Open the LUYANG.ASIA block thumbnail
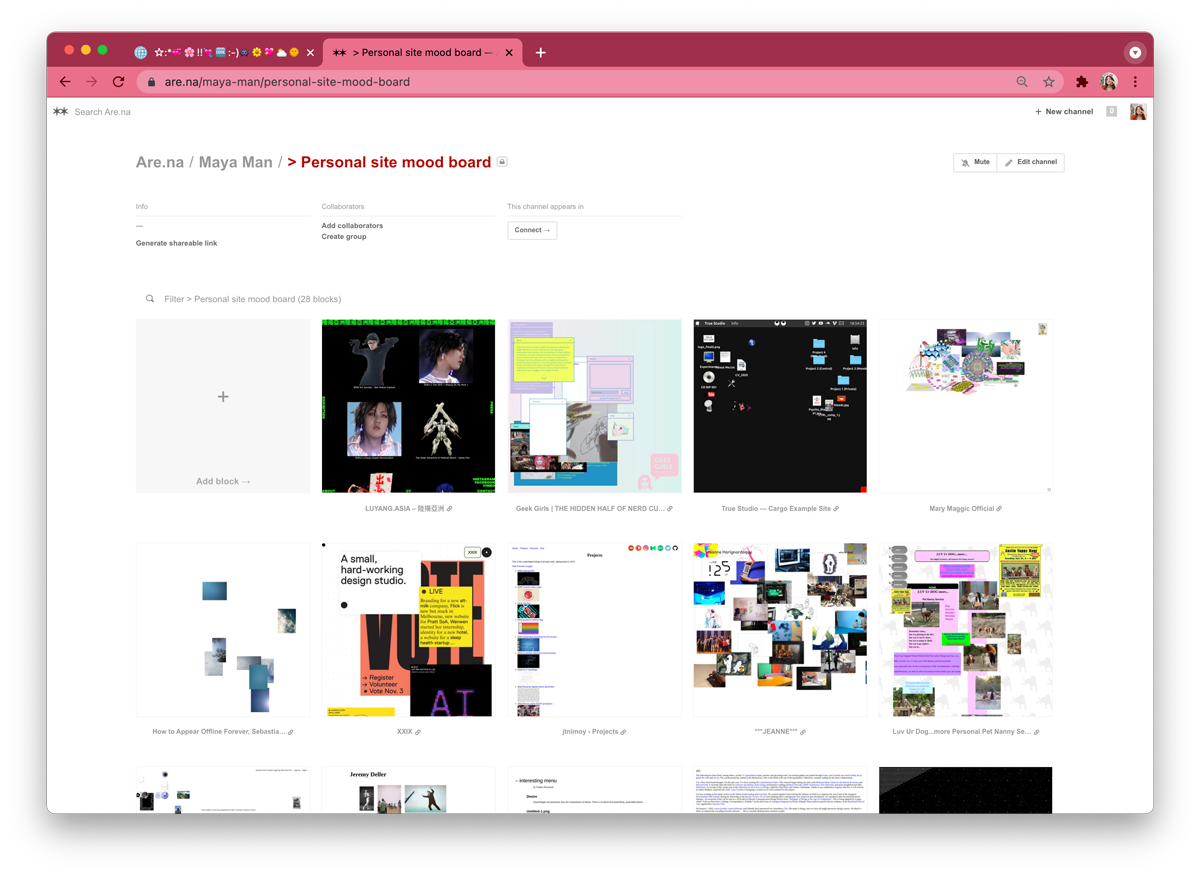 (408, 405)
